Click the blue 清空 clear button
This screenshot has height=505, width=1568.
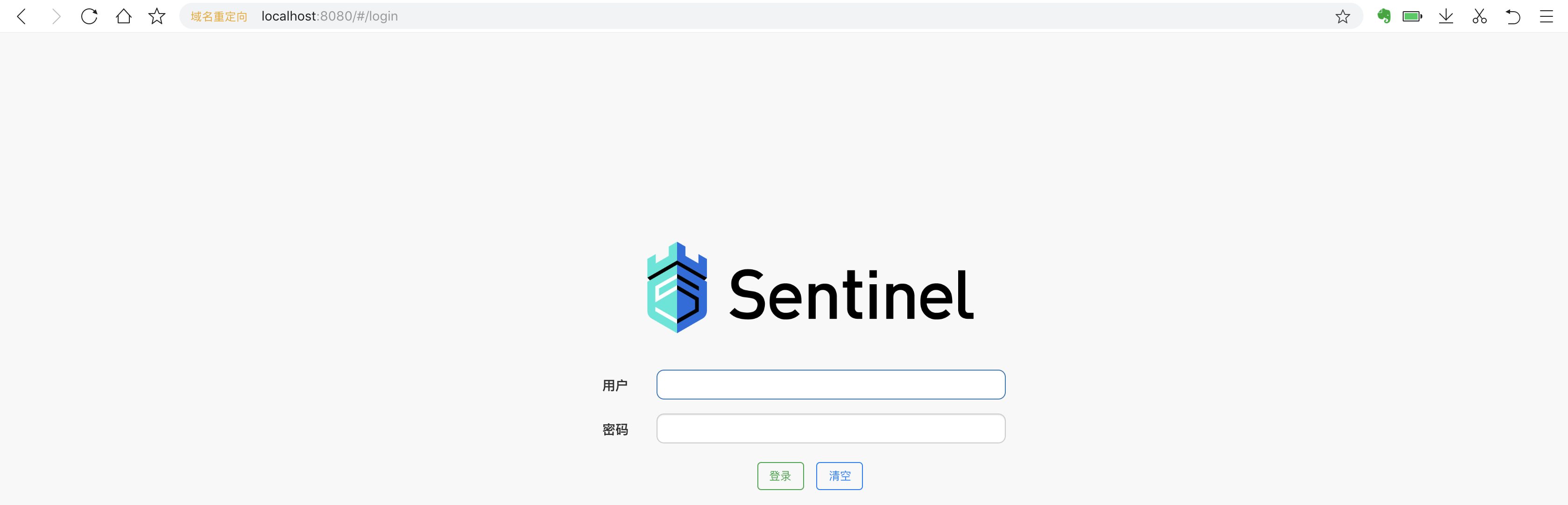click(840, 476)
